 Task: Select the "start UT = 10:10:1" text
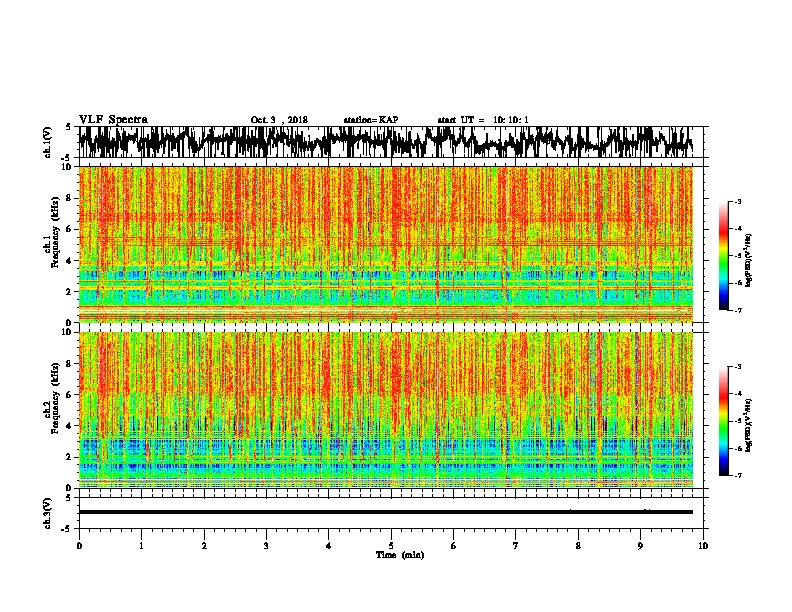[x=483, y=120]
